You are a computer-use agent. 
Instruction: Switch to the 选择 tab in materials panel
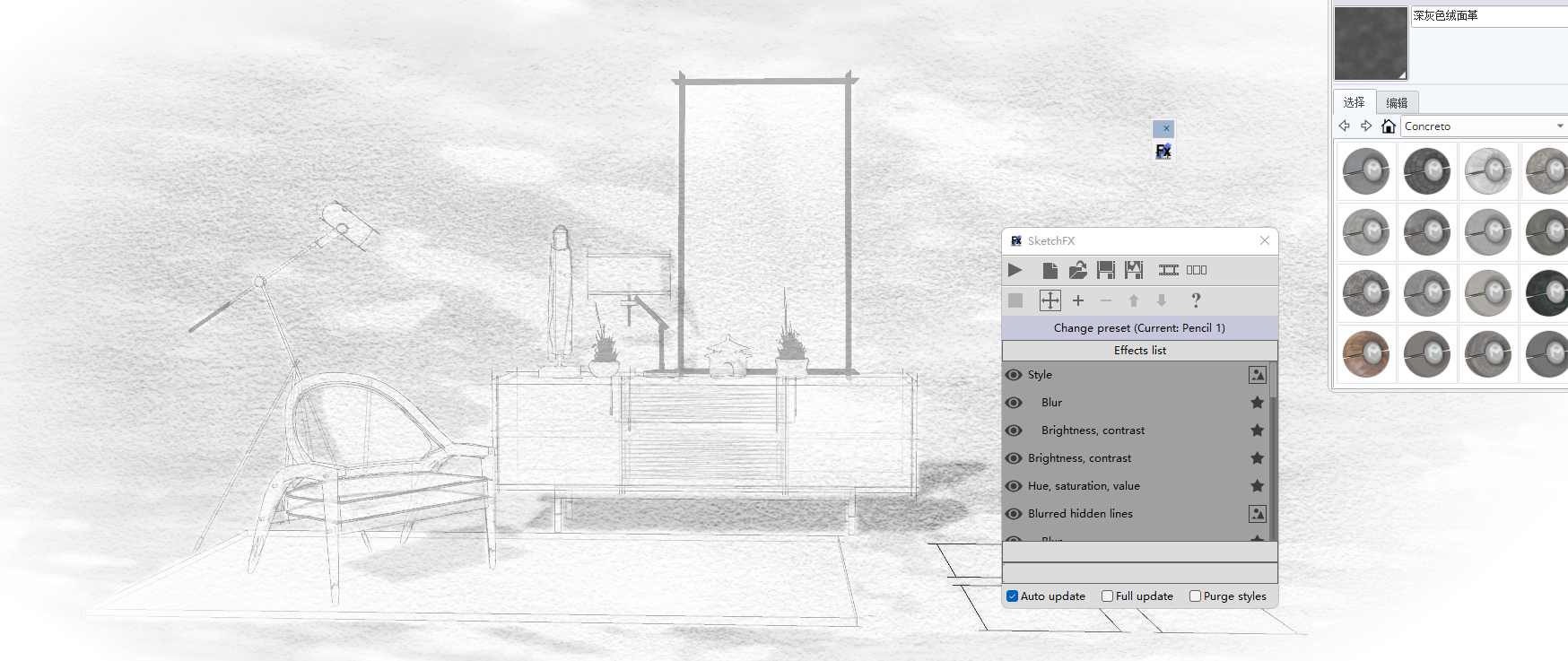point(1354,103)
